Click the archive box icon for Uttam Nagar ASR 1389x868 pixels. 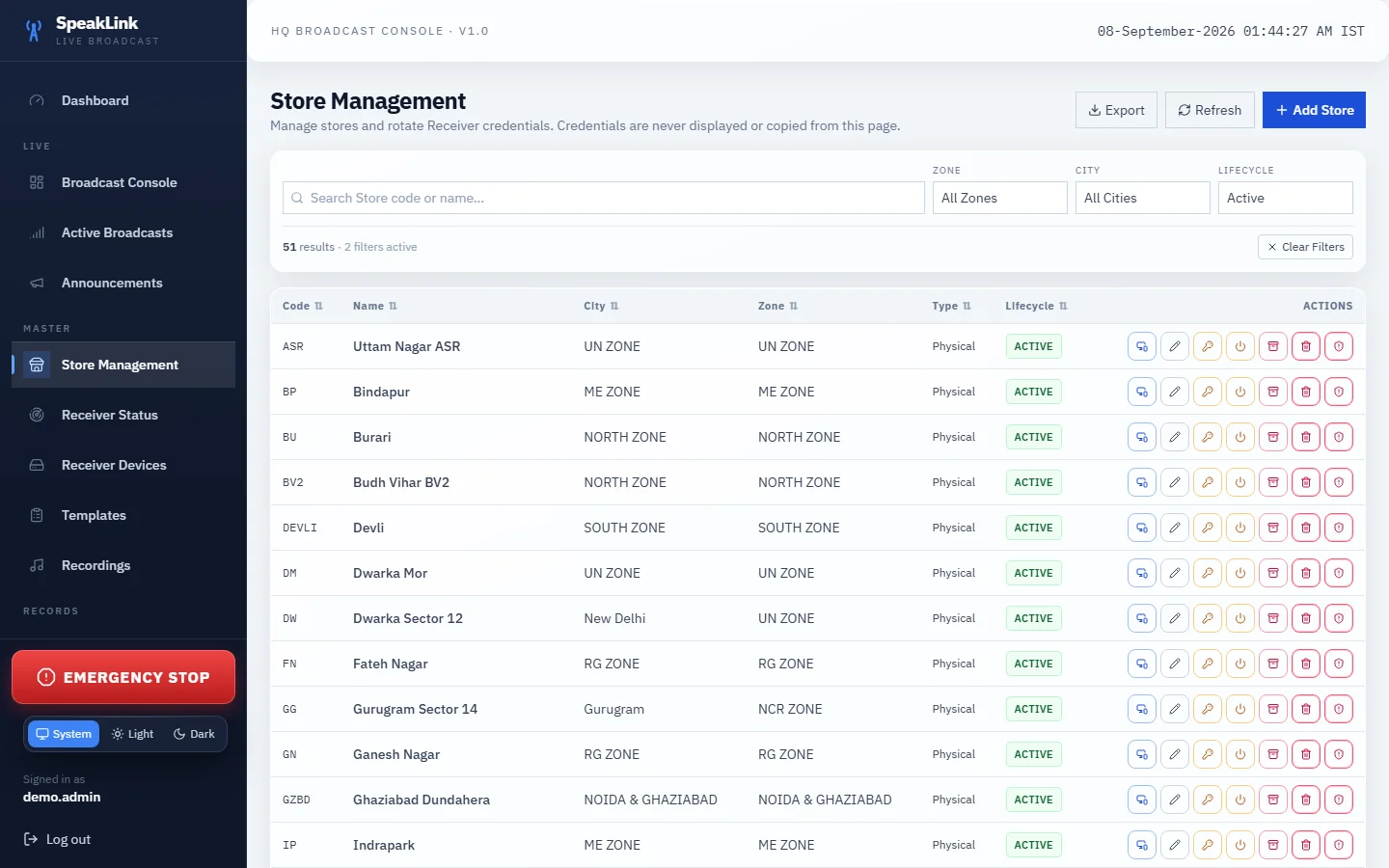1273,346
